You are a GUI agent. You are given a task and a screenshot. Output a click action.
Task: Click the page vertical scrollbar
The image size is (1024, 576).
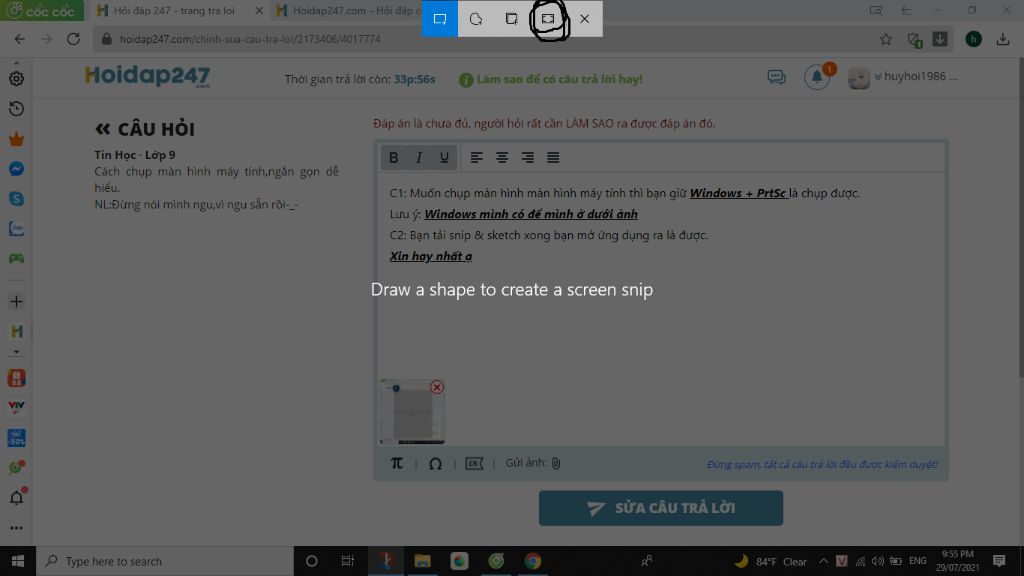[1020, 216]
